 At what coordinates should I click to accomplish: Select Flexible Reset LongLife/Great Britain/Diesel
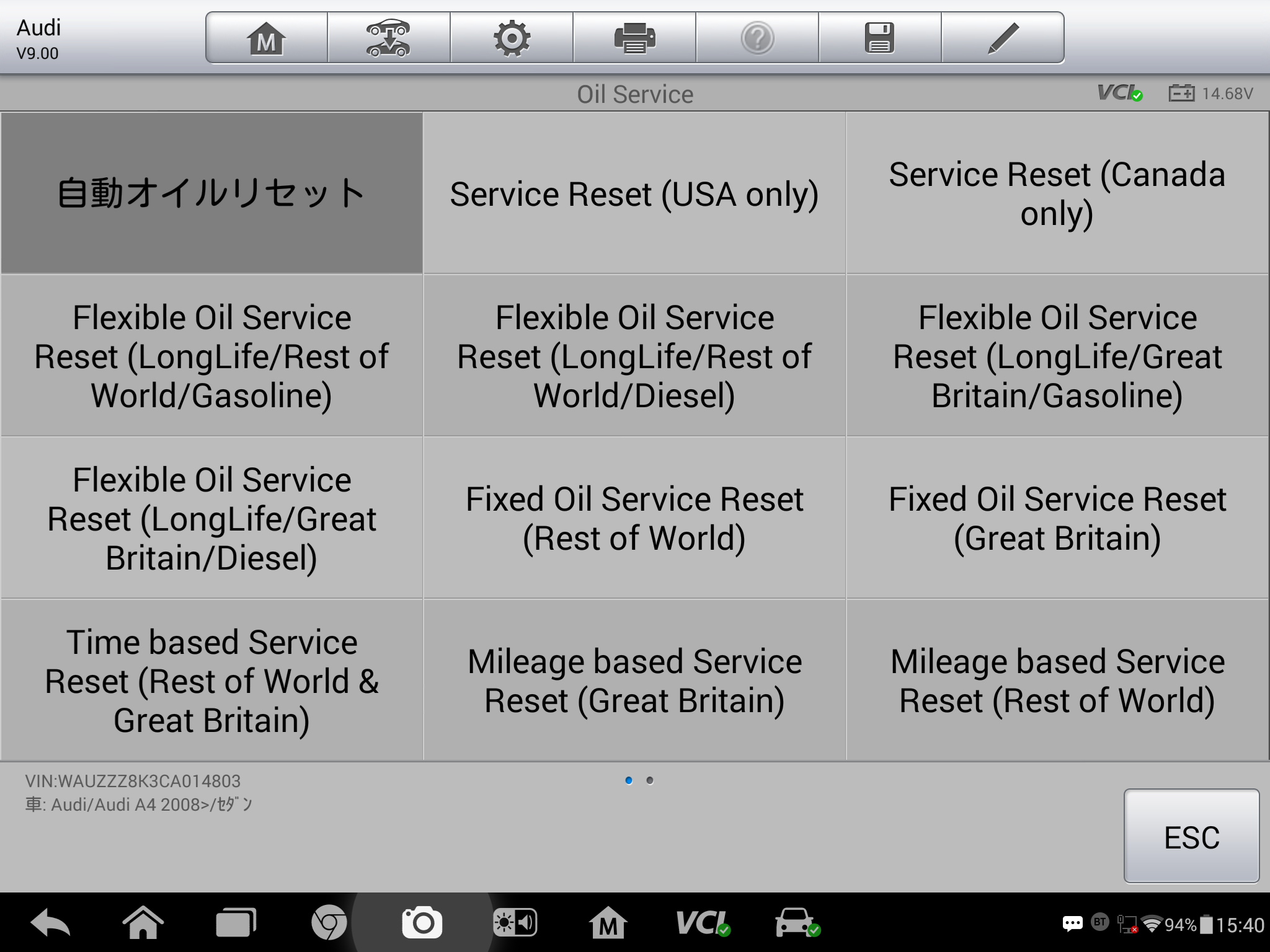(x=211, y=518)
